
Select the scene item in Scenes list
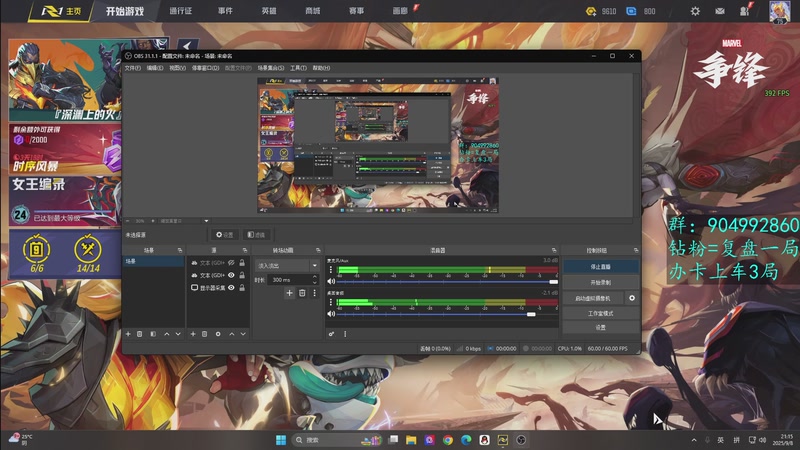coord(153,261)
